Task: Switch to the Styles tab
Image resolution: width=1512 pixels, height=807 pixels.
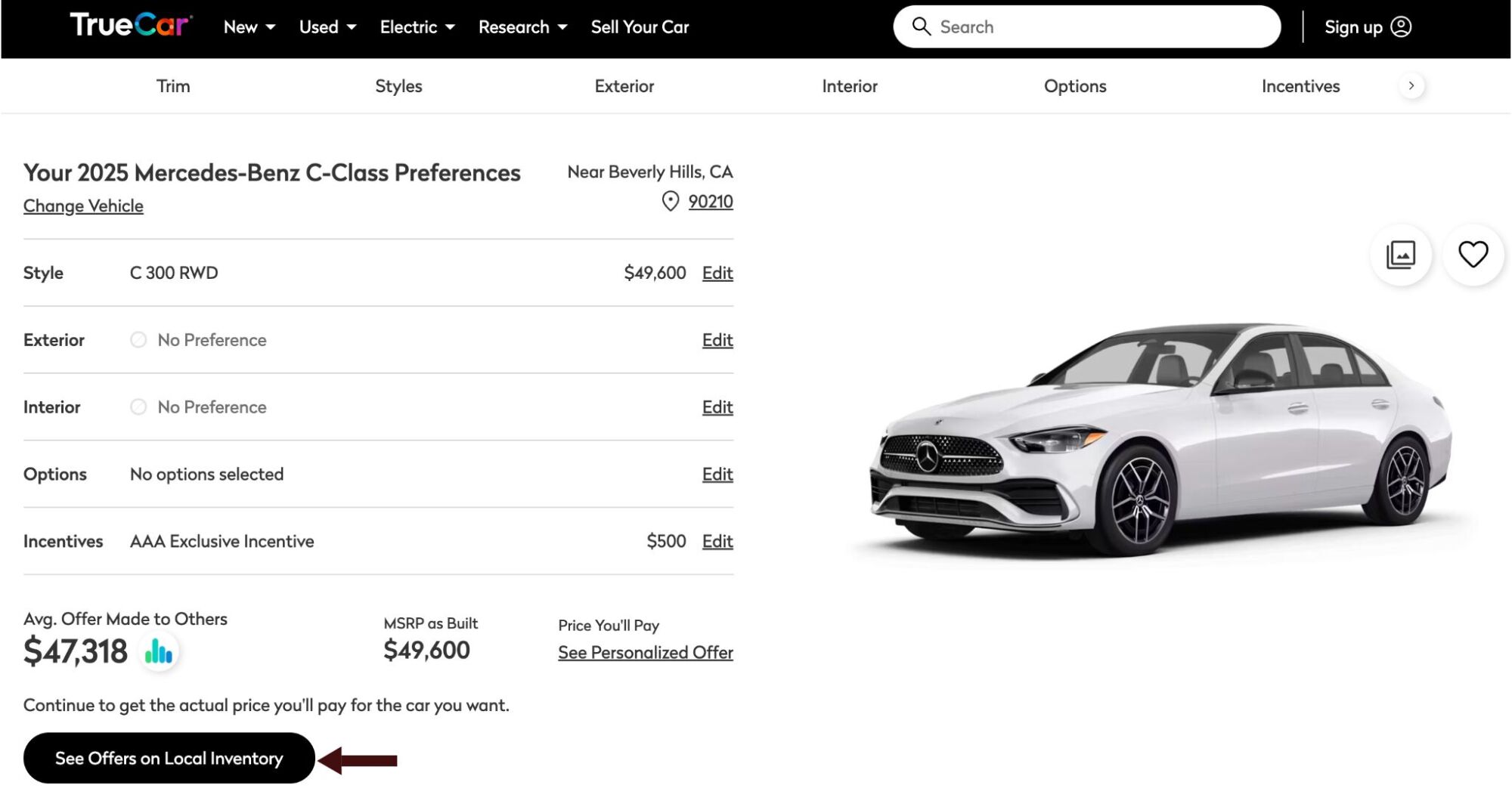Action: (x=398, y=86)
